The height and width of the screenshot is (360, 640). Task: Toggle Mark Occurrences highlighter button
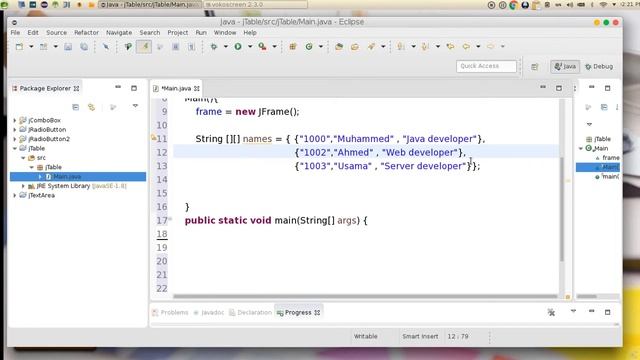coord(144,47)
